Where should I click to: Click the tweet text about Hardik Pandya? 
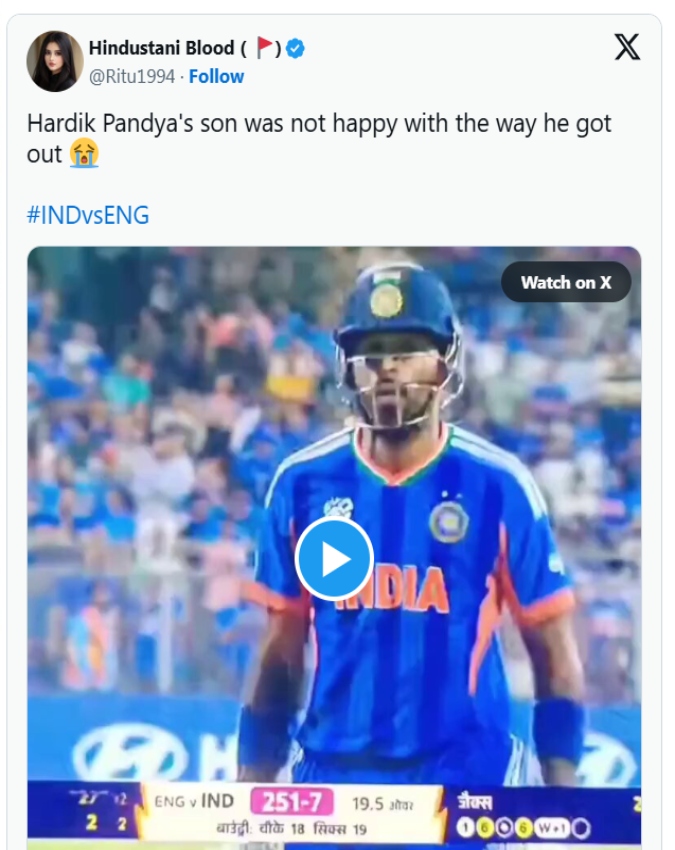318,125
